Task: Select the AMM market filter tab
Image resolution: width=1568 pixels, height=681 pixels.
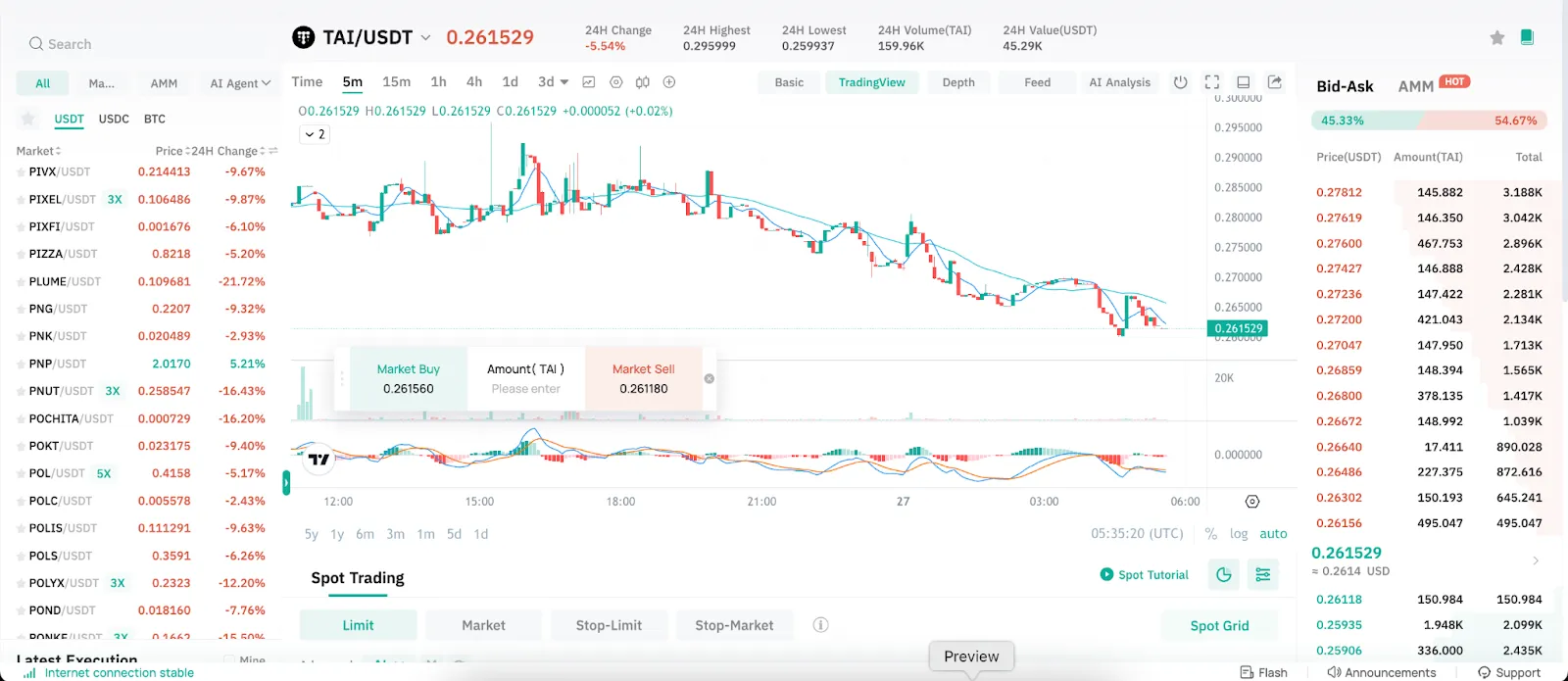Action: coord(164,83)
